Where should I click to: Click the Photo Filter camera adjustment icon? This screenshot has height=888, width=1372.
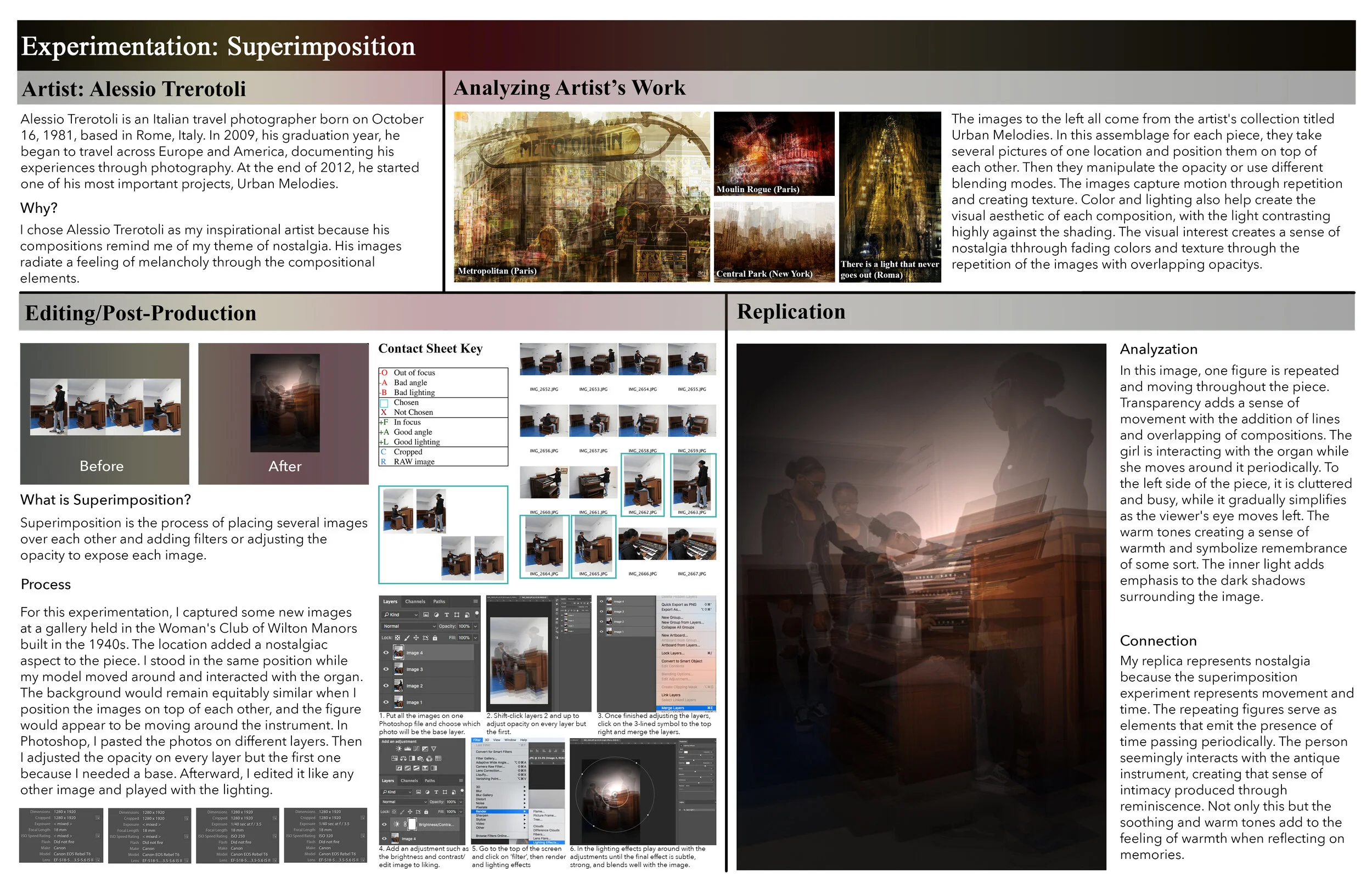(420, 759)
